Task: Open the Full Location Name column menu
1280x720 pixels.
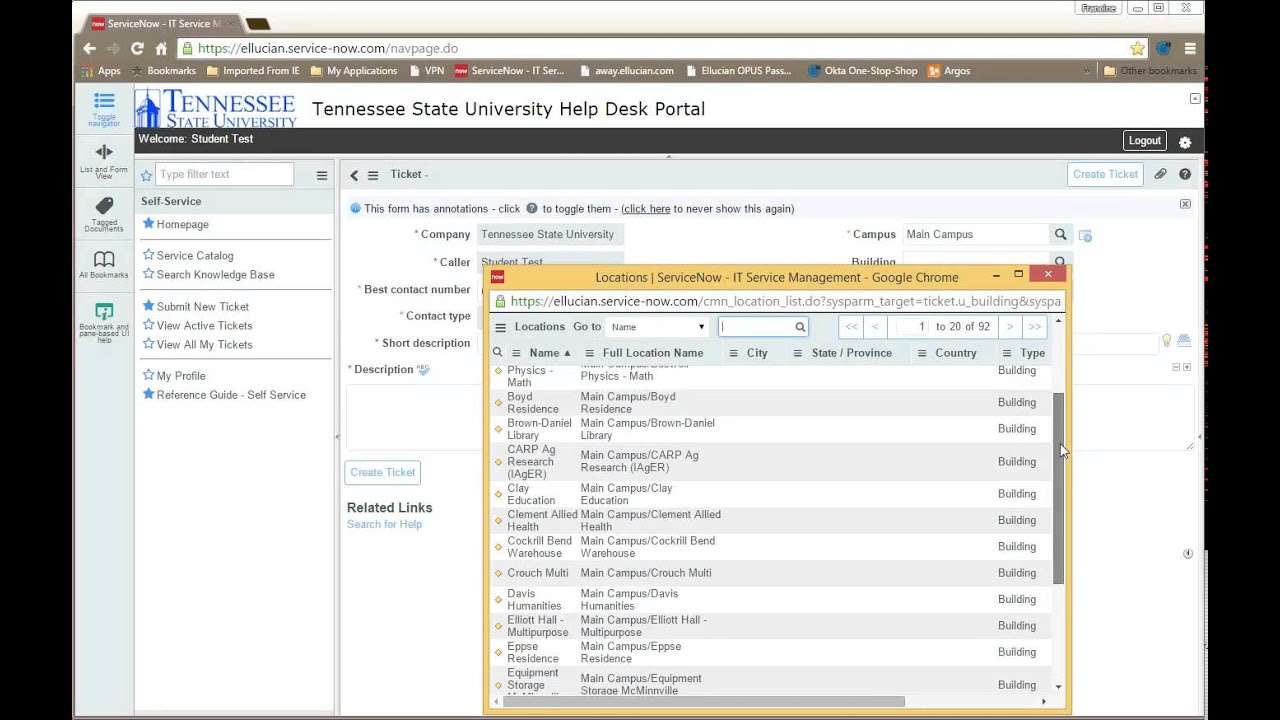Action: 590,353
